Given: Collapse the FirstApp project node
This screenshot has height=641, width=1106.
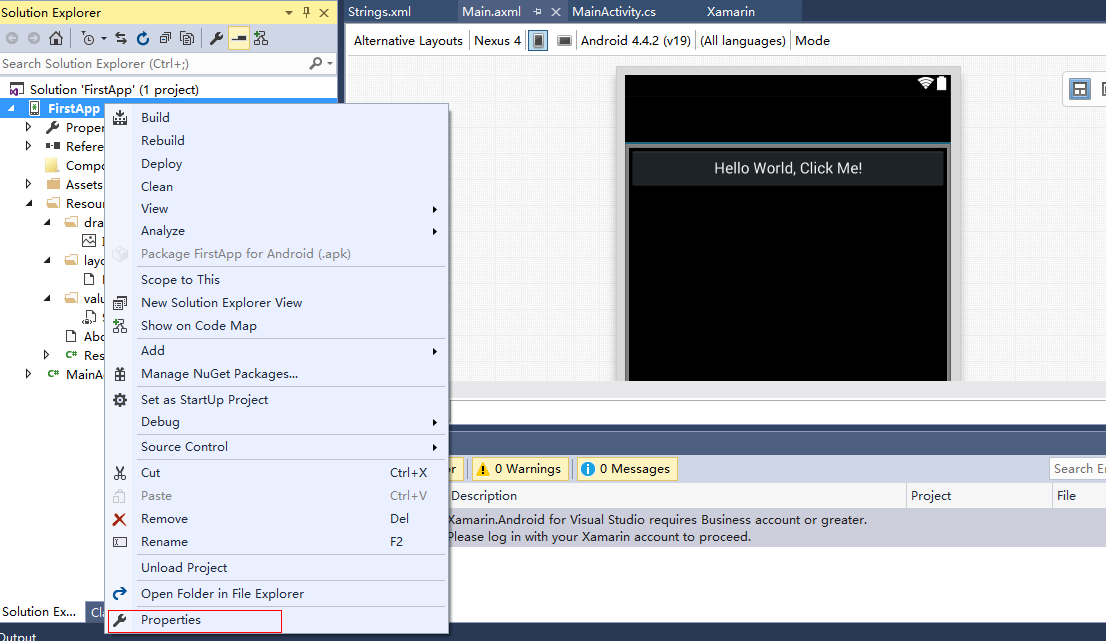Looking at the screenshot, I should [11, 109].
